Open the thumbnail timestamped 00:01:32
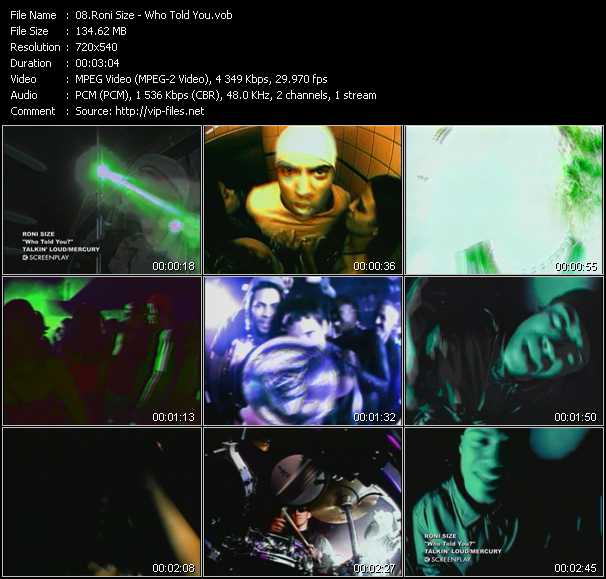The width and height of the screenshot is (606, 579). pyautogui.click(x=303, y=351)
